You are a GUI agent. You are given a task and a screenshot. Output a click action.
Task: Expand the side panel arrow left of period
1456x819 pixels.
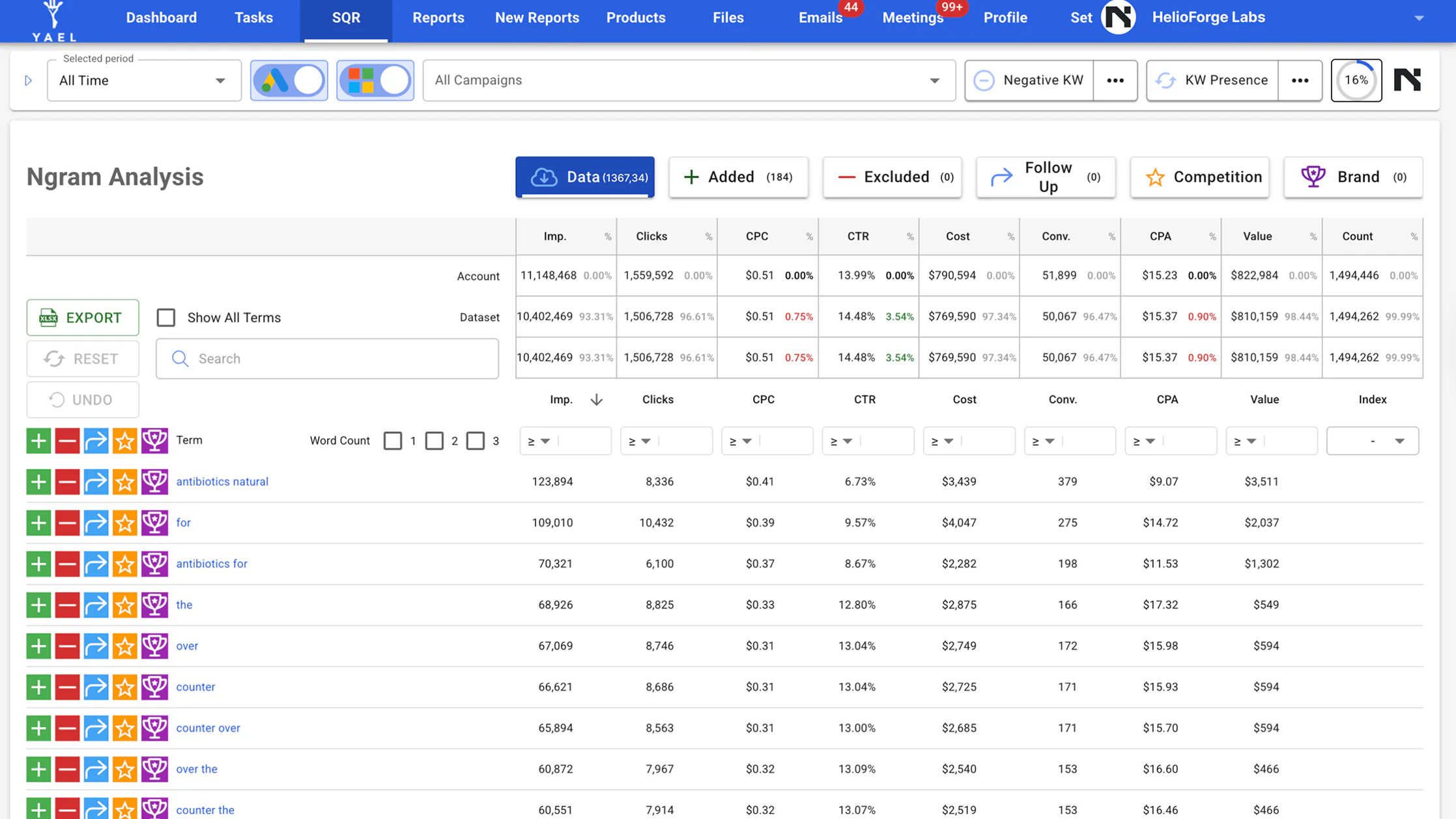point(28,80)
